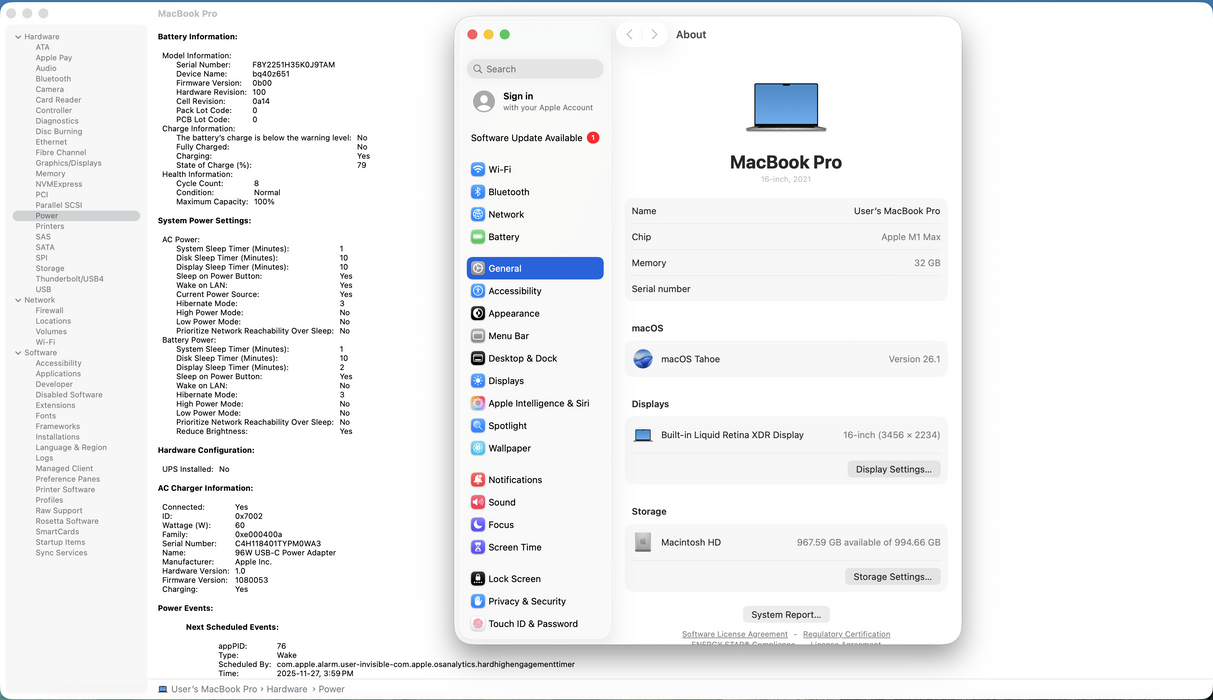Click the Apple Account avatar icon
1213x700 pixels.
pos(484,101)
